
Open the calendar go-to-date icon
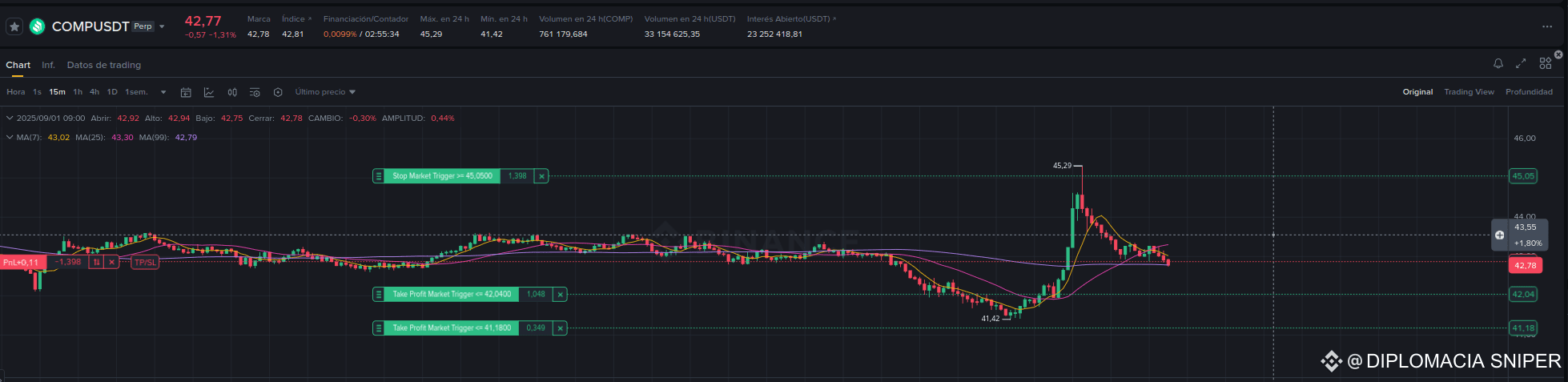point(186,92)
